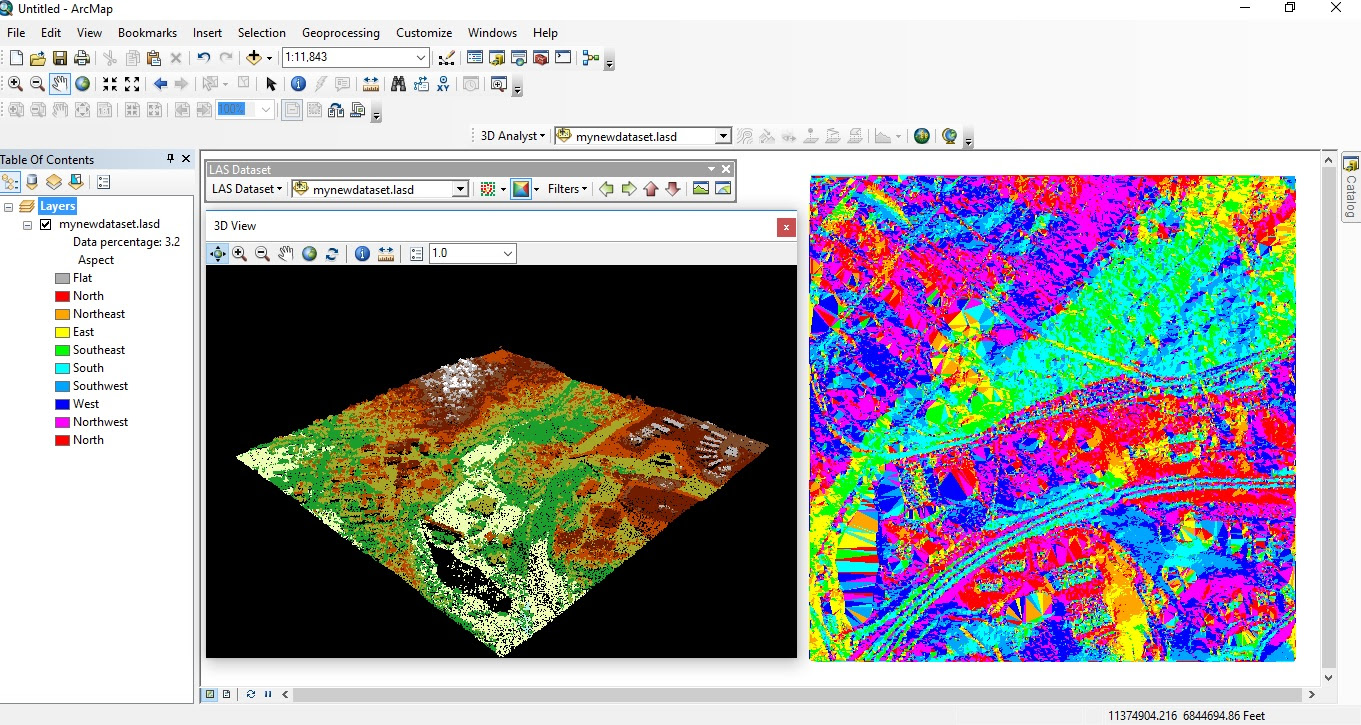Click the Find binoculars icon

coord(398,84)
